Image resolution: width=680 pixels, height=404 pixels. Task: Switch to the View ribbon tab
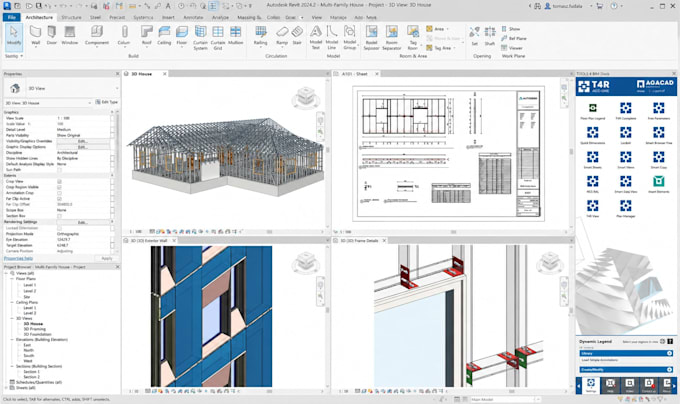point(317,17)
